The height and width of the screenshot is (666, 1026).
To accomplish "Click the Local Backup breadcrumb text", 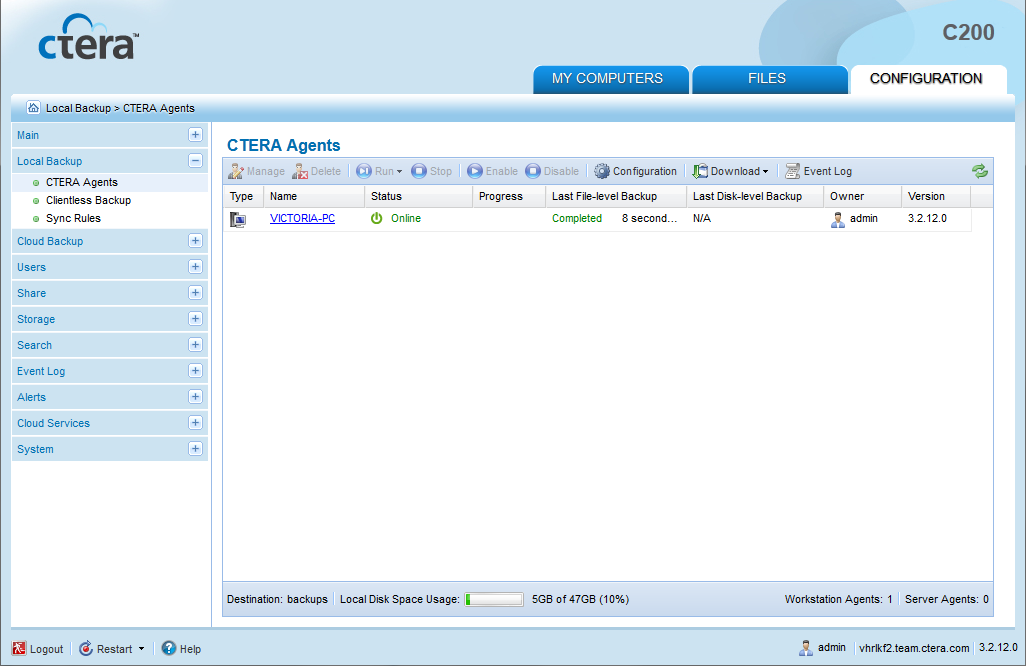I will 79,108.
